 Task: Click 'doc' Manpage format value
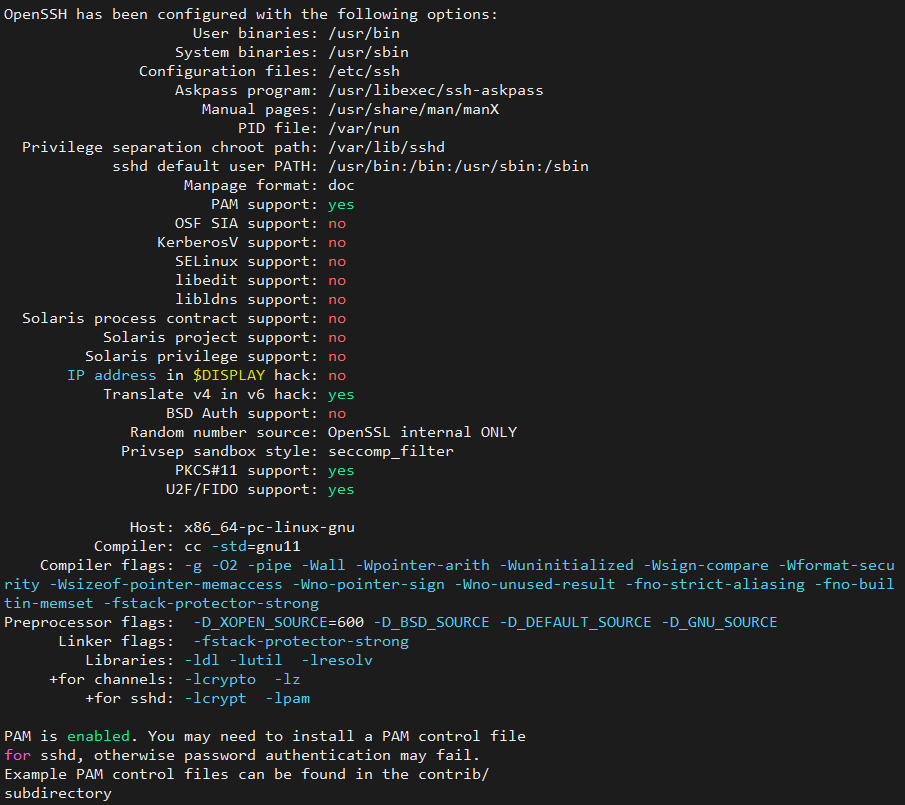click(341, 185)
